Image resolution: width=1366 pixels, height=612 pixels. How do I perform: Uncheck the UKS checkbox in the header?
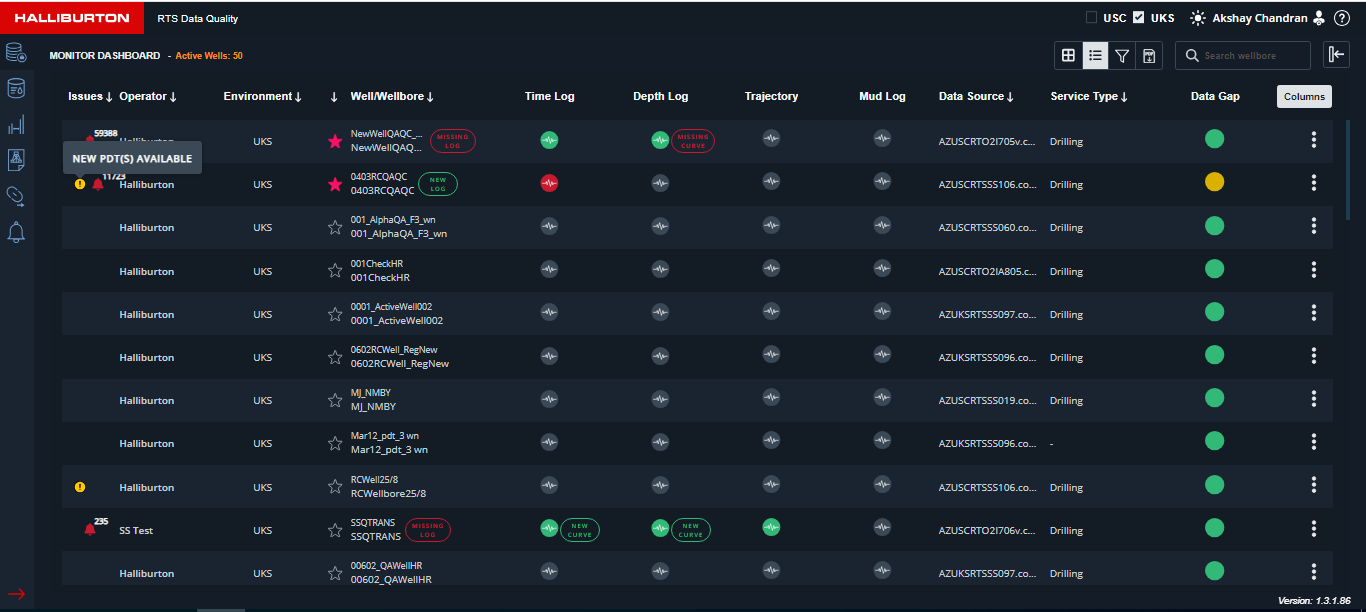pos(1139,16)
